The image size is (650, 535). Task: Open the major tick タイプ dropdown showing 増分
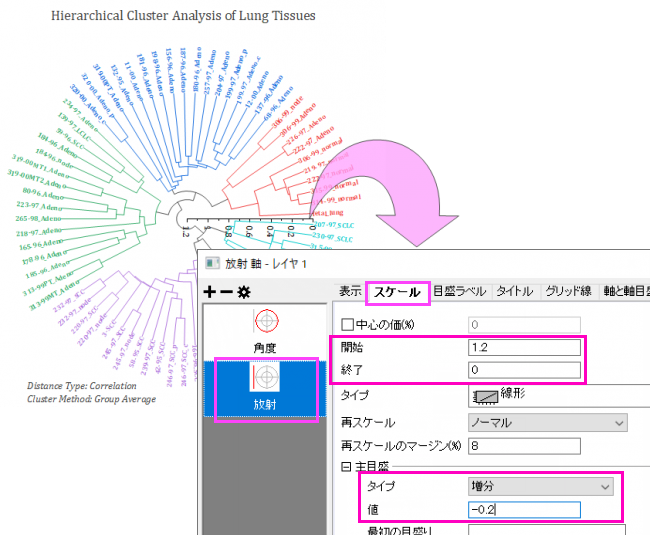tap(541, 486)
